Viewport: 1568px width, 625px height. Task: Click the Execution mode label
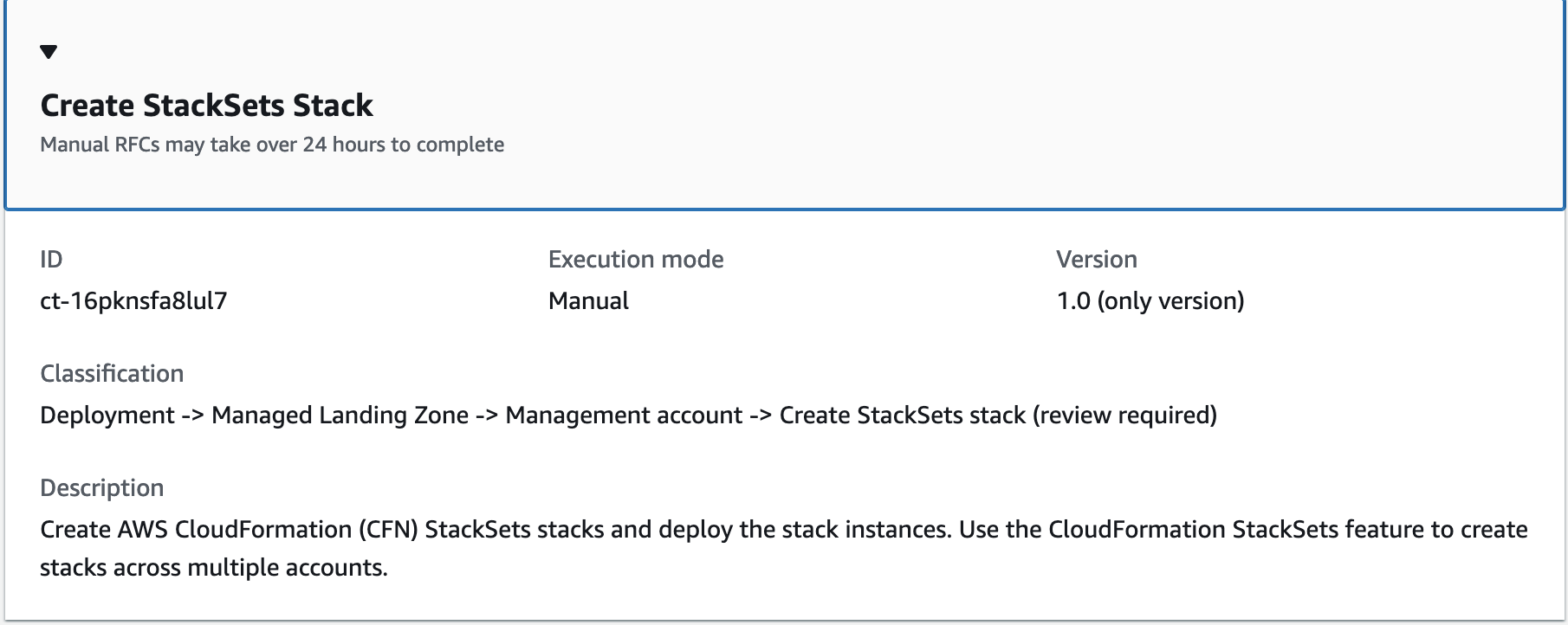(635, 259)
